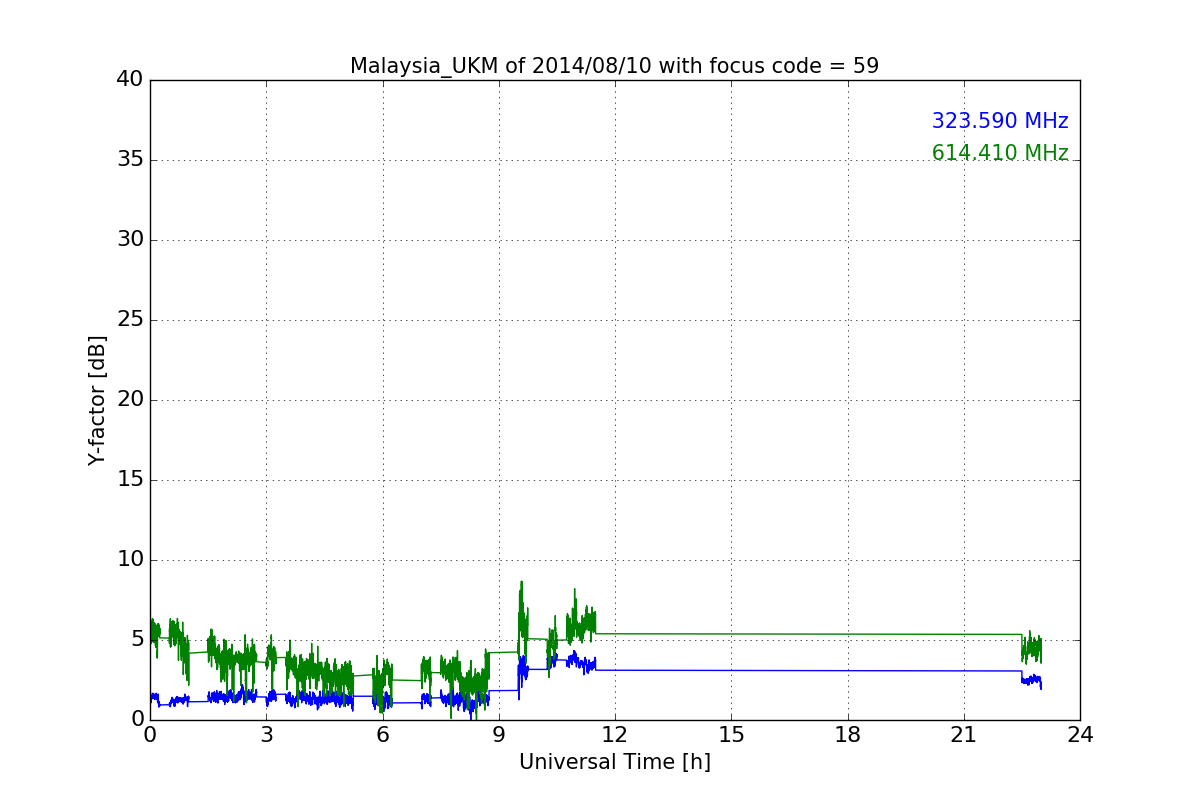Image resolution: width=1200 pixels, height=800 pixels.
Task: Click the y-axis tick label 10
Action: pos(130,560)
